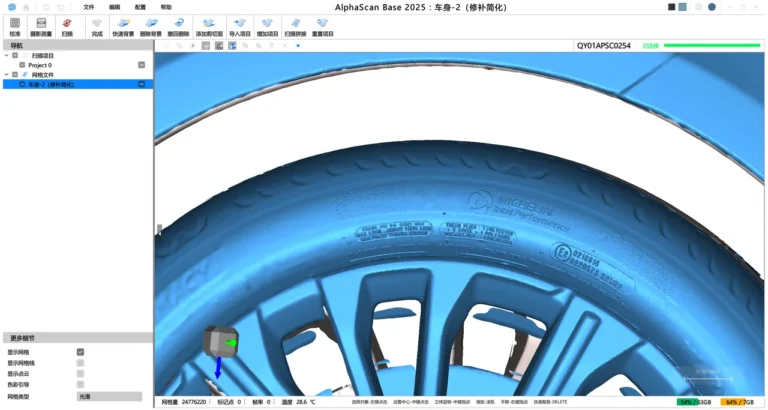Select Project 0 in the navigation tree
Image resolution: width=768 pixels, height=410 pixels.
(x=42, y=64)
